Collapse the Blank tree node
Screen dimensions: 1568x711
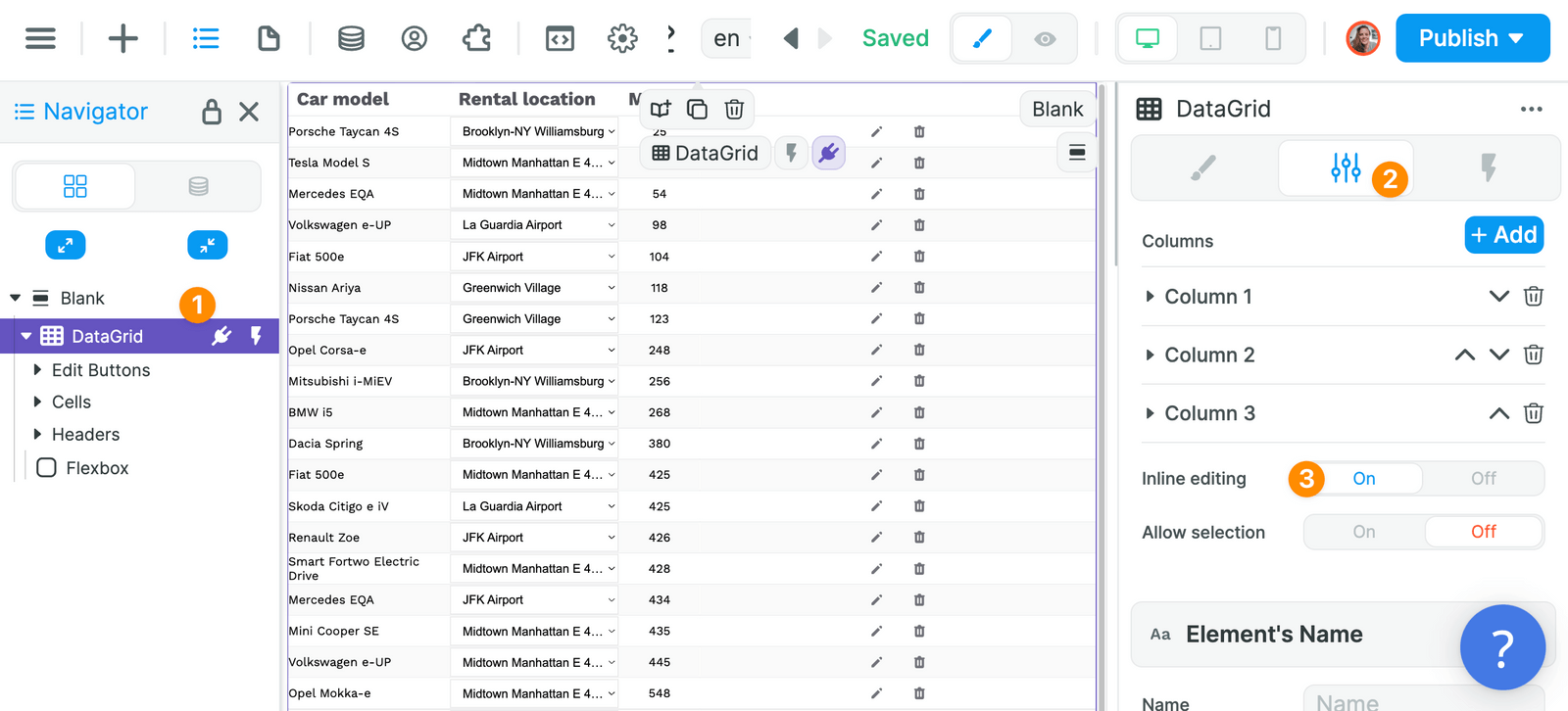(x=16, y=298)
